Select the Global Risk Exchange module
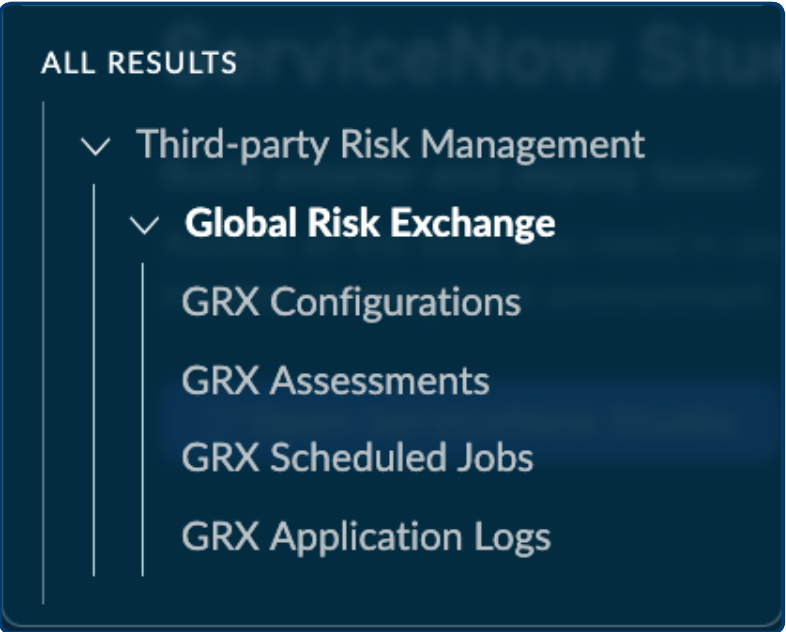The height and width of the screenshot is (632, 786). point(370,223)
